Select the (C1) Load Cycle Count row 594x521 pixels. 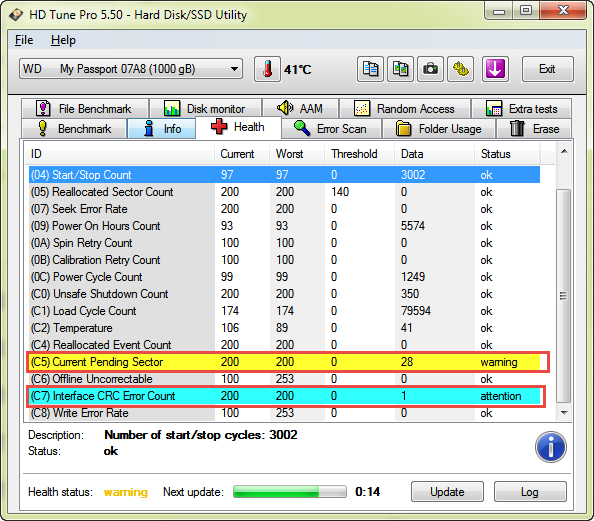[x=284, y=311]
